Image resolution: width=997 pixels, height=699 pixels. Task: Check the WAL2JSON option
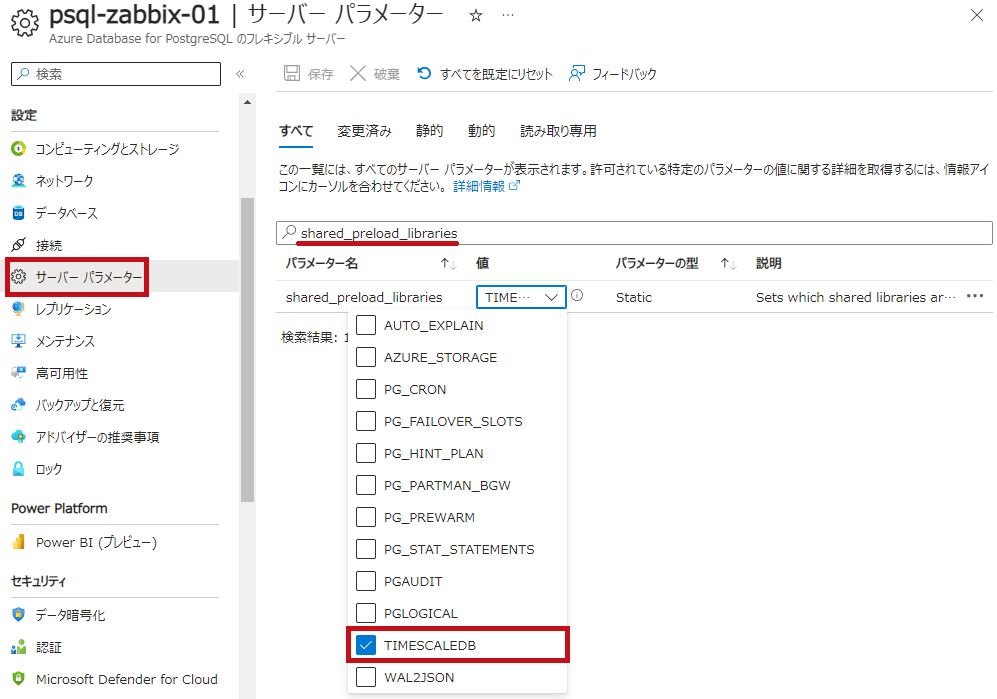pyautogui.click(x=366, y=677)
